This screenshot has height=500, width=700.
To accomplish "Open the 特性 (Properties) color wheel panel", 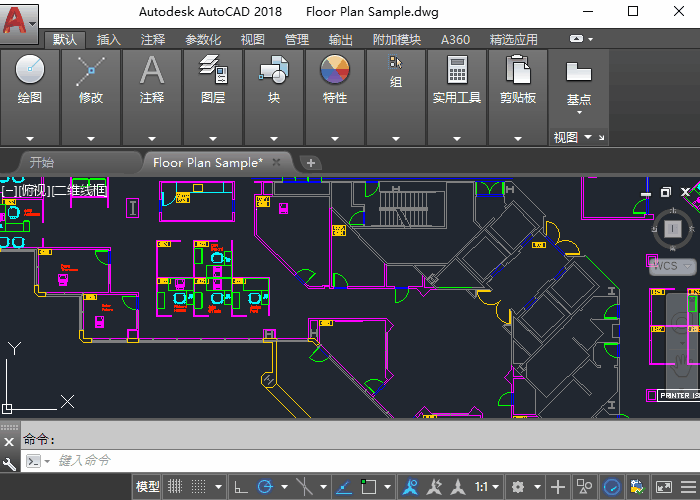I will point(334,69).
